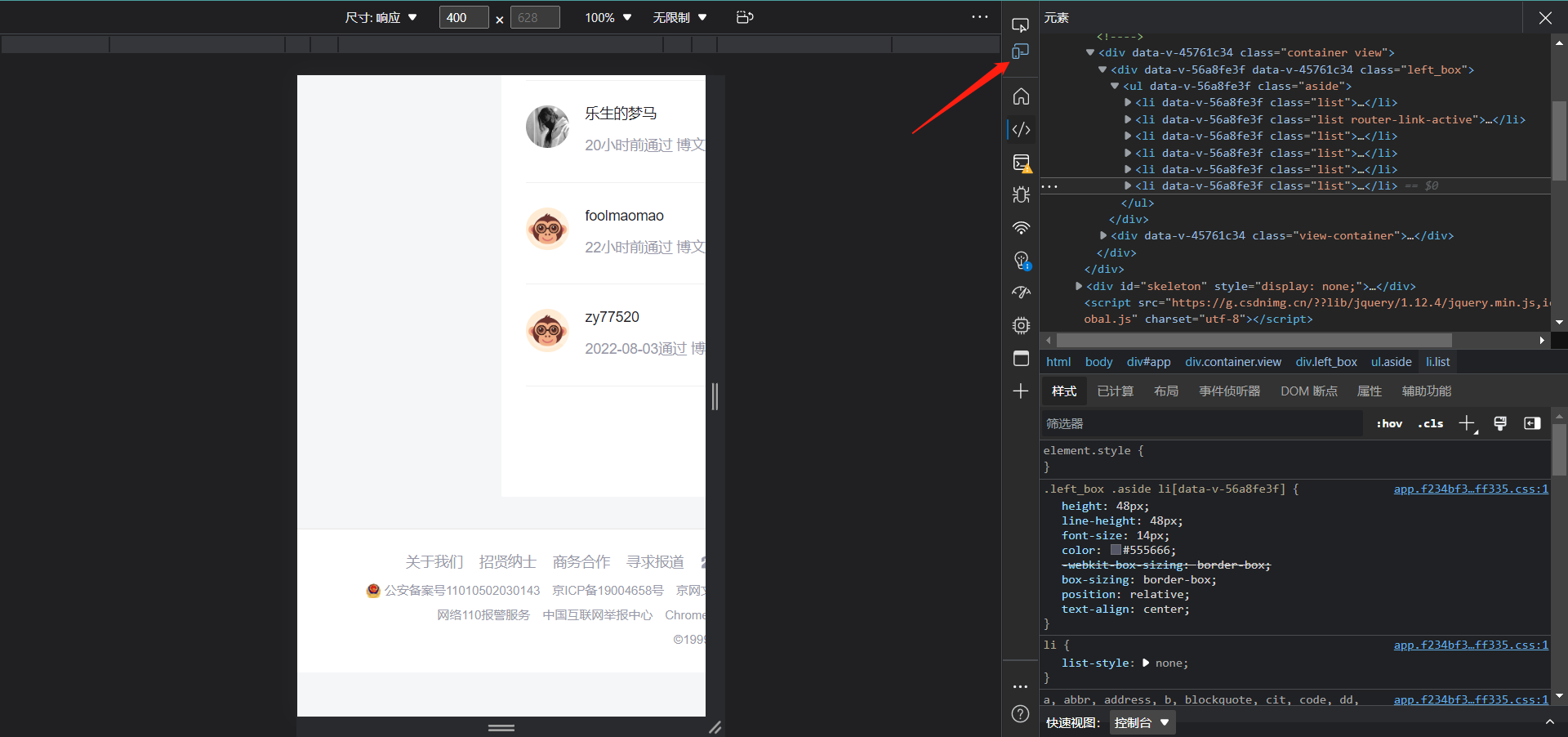Open the 无限制 throttling dropdown

[x=679, y=17]
